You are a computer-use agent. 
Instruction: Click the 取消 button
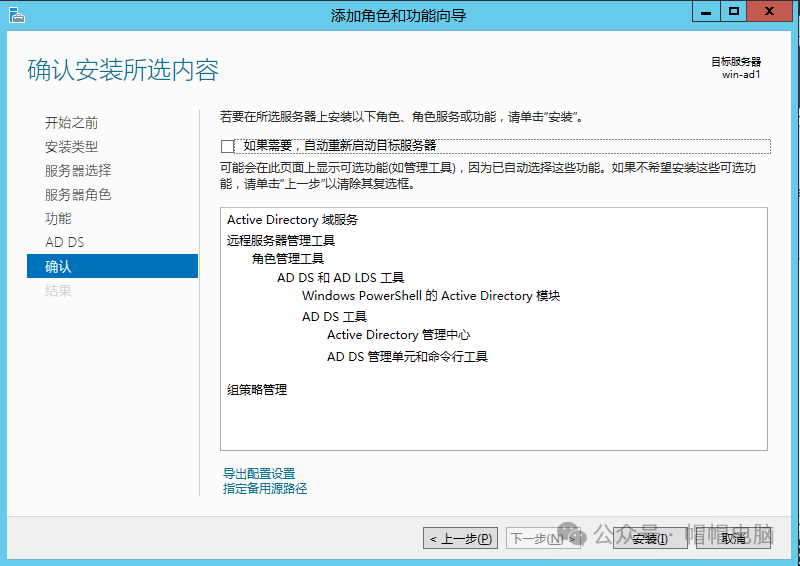click(733, 538)
